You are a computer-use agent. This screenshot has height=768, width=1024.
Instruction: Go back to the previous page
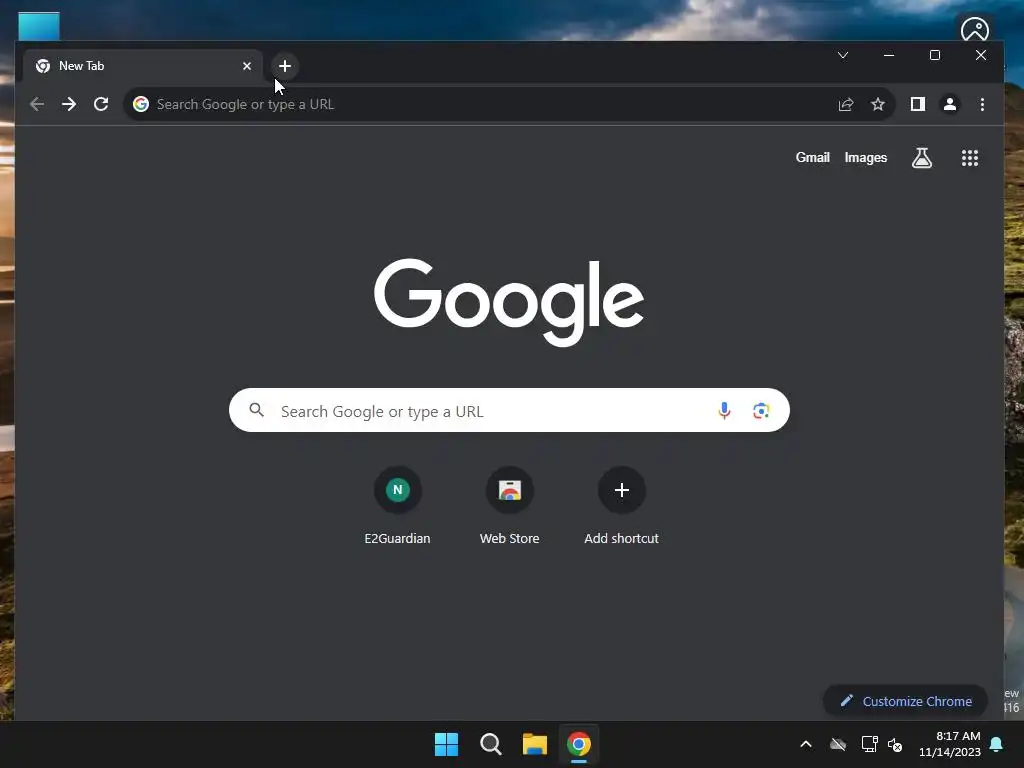pyautogui.click(x=37, y=104)
